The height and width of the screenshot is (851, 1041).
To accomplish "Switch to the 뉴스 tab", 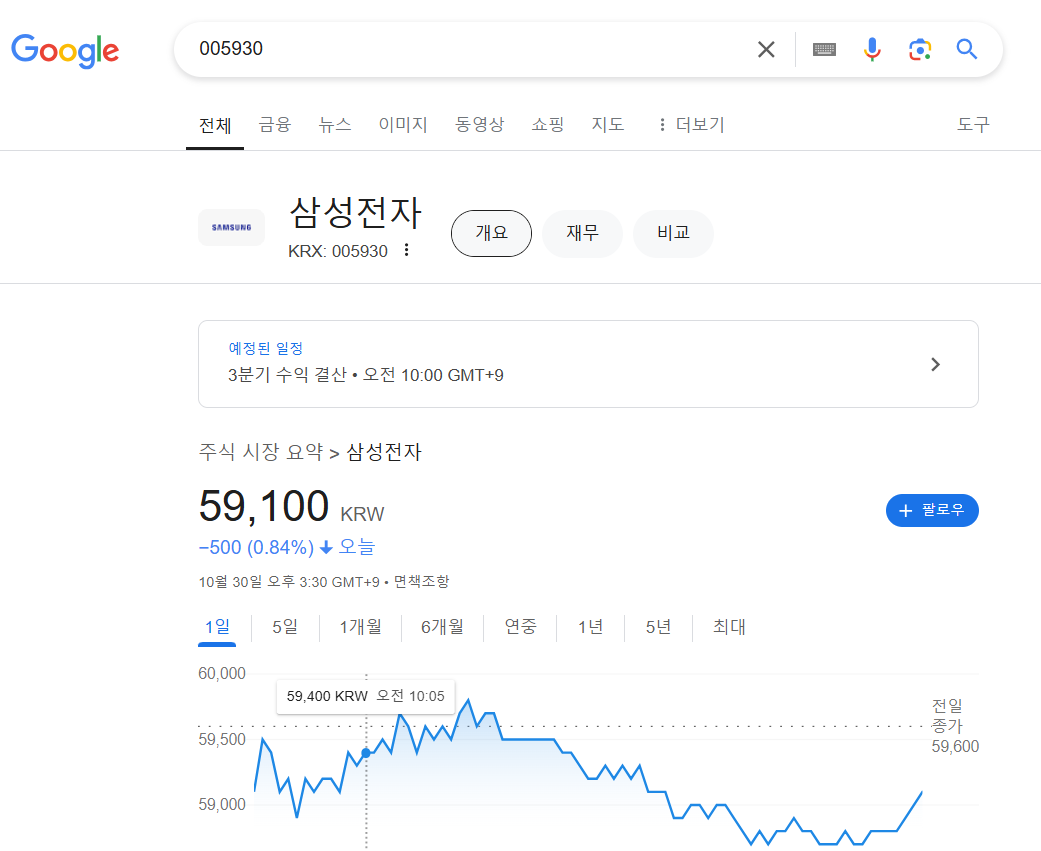I will click(335, 124).
